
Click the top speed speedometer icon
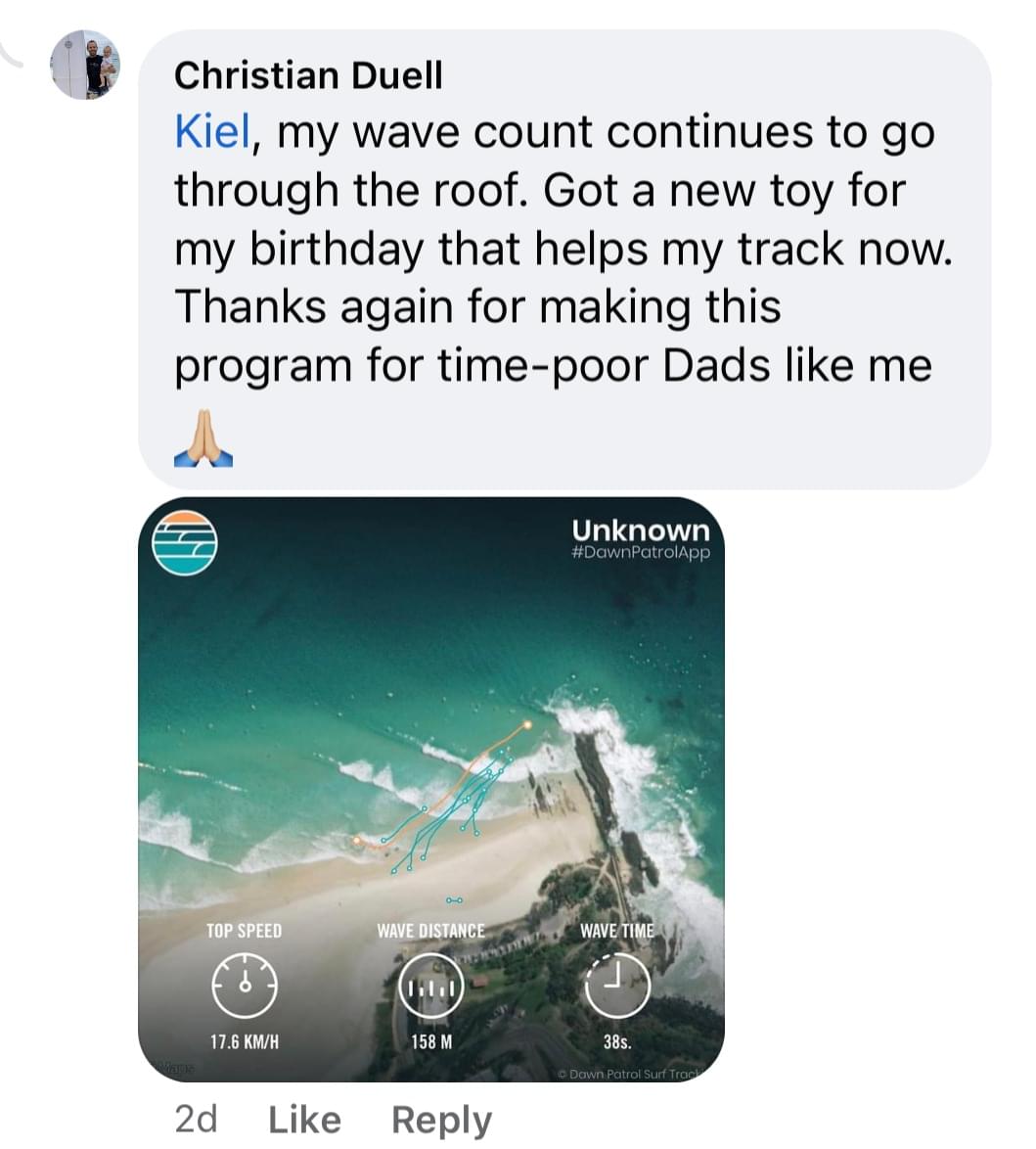click(x=245, y=986)
